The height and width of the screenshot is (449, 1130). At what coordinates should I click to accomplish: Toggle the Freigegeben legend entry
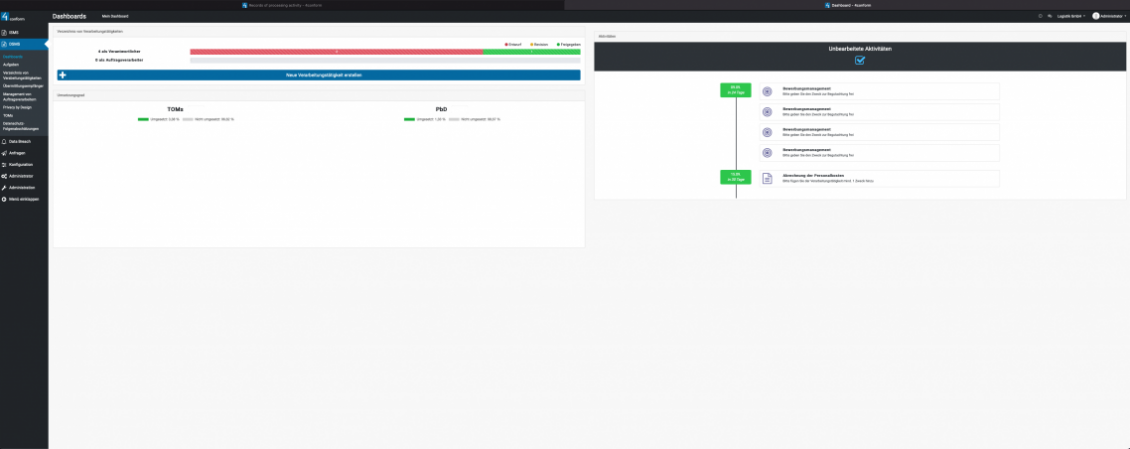(568, 44)
